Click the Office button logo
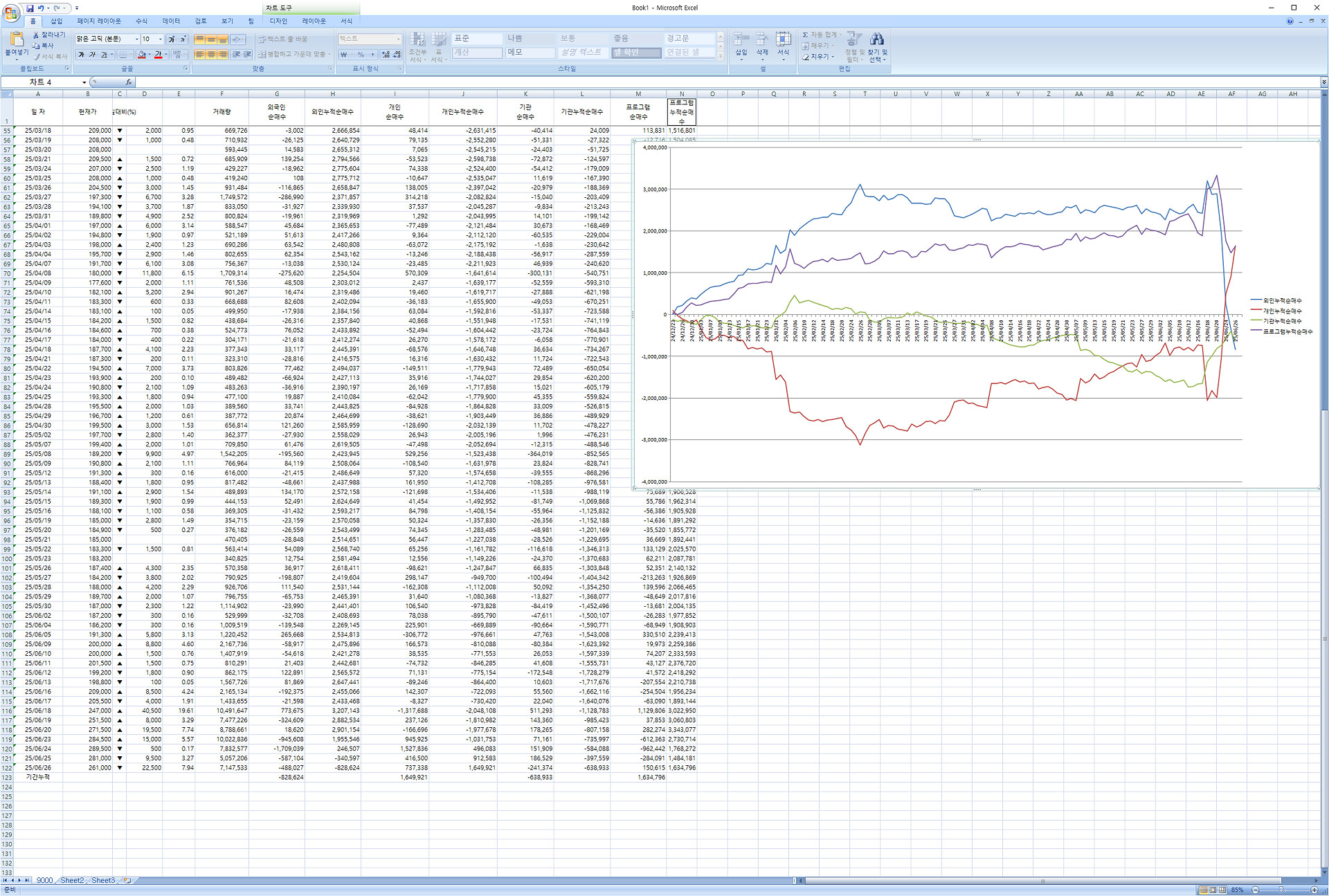The height and width of the screenshot is (896, 1329). [10, 12]
